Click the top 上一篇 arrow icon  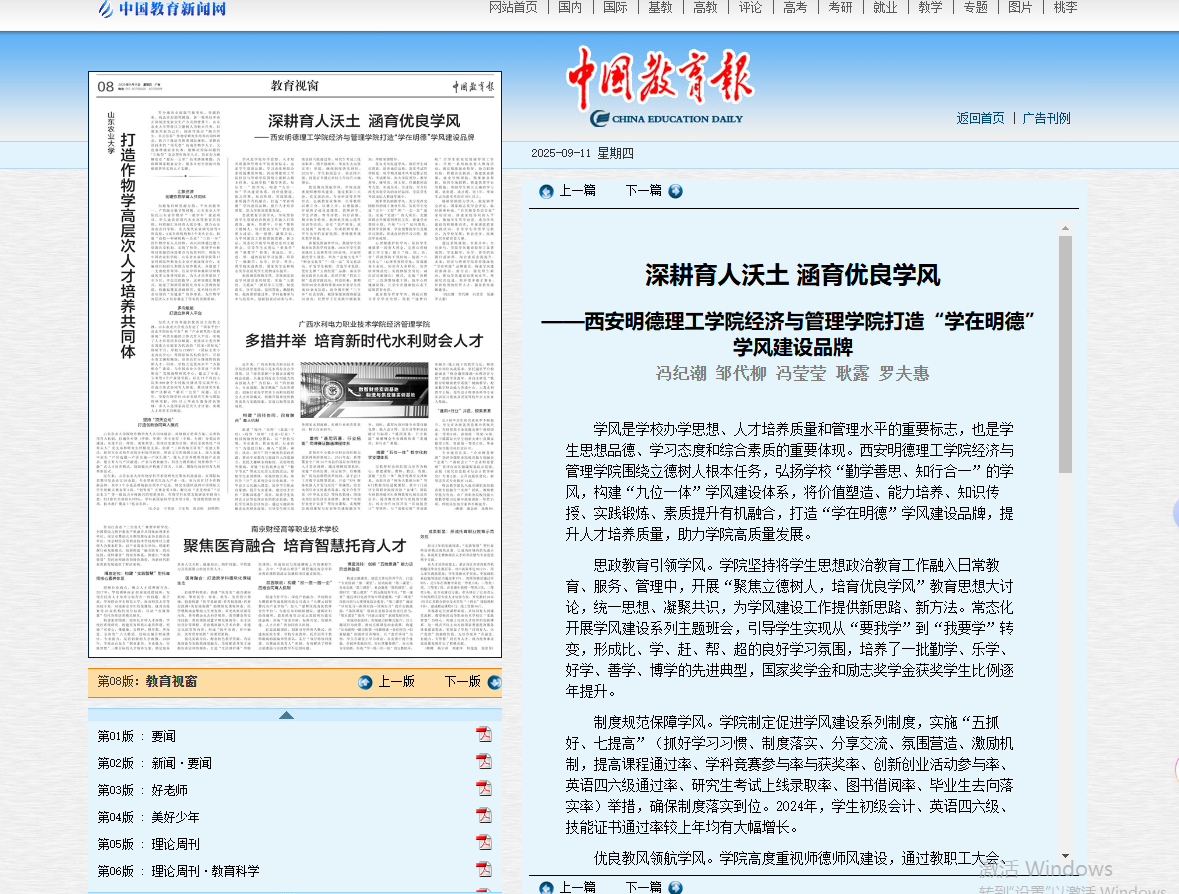(546, 191)
